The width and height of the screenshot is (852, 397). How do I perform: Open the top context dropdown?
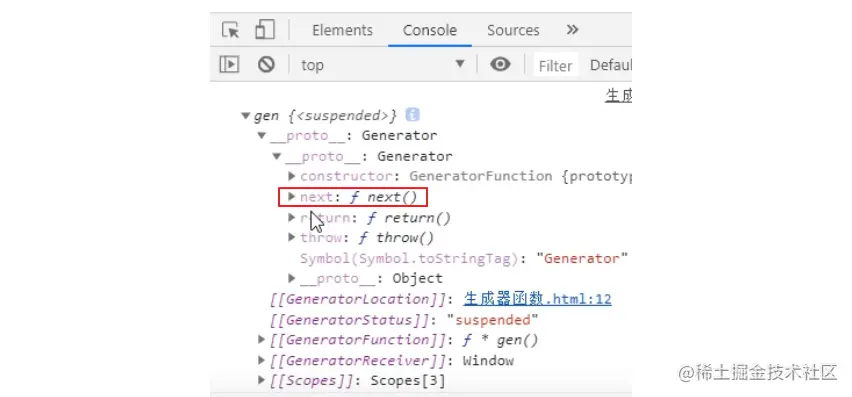(383, 65)
